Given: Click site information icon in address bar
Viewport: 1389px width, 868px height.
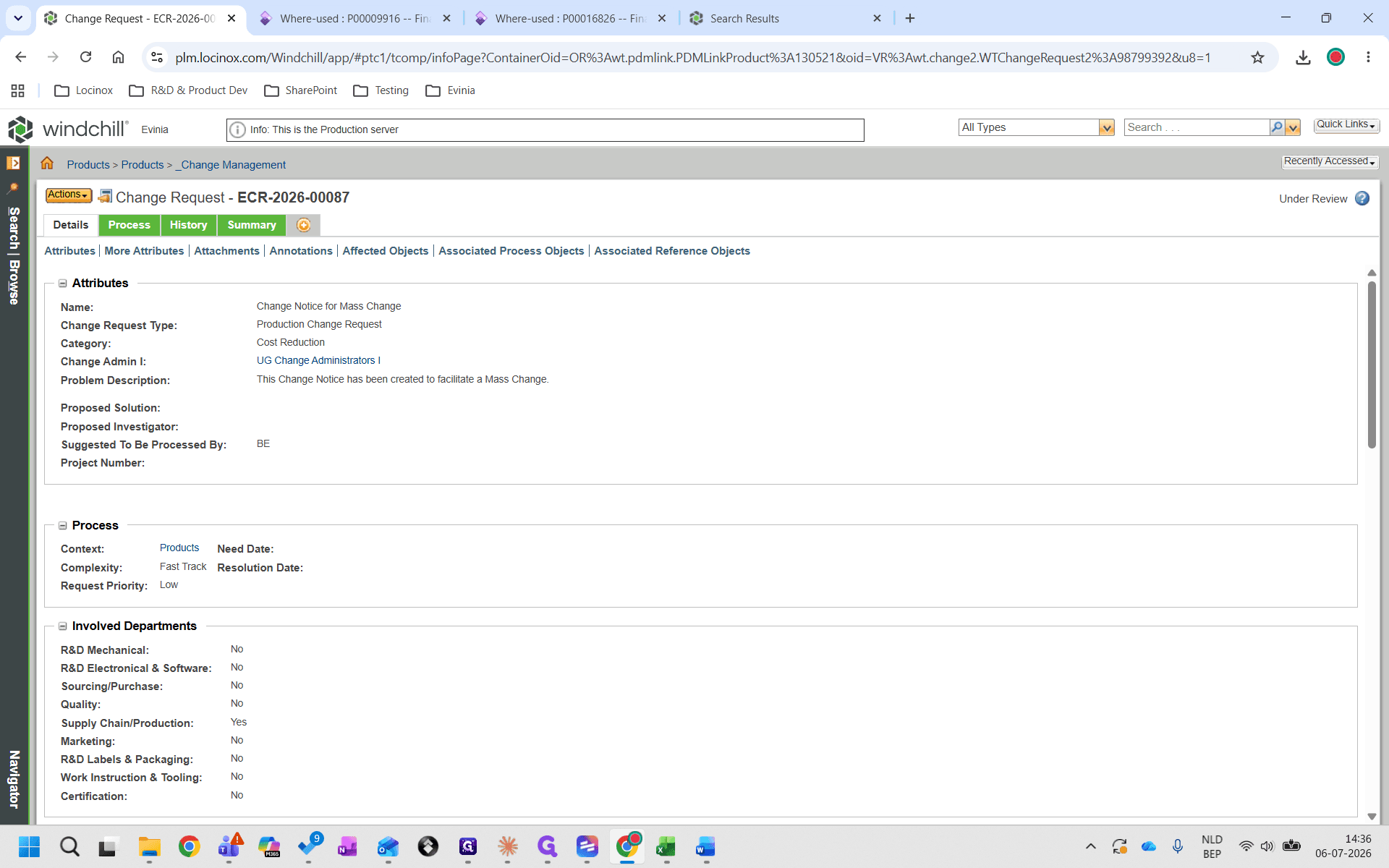Looking at the screenshot, I should pyautogui.click(x=157, y=57).
